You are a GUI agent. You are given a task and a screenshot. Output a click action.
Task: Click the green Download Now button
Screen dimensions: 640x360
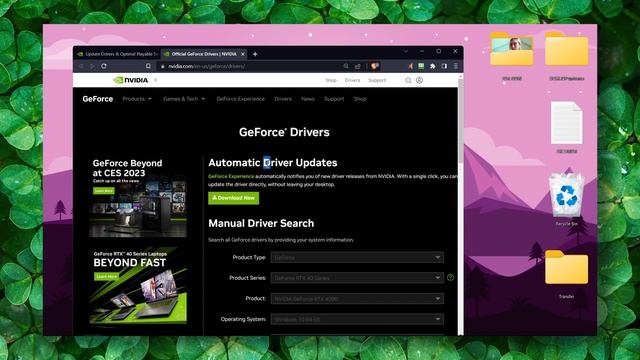click(233, 198)
